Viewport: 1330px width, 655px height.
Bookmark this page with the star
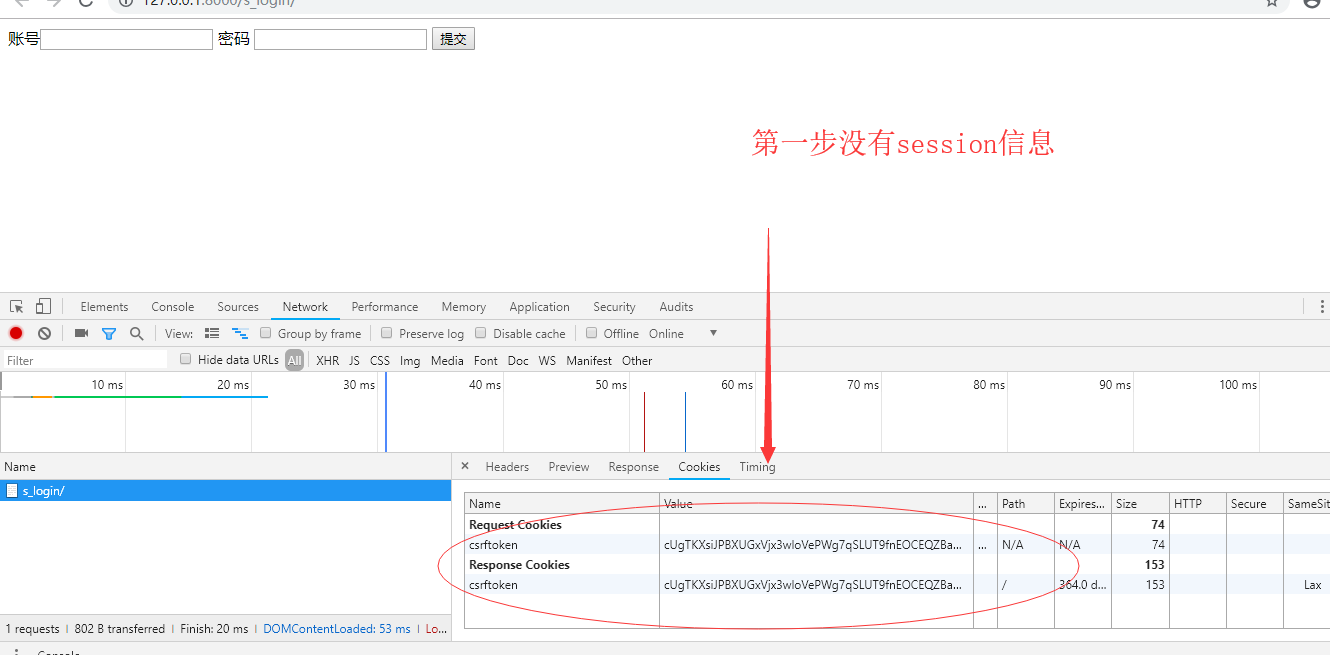1272,3
